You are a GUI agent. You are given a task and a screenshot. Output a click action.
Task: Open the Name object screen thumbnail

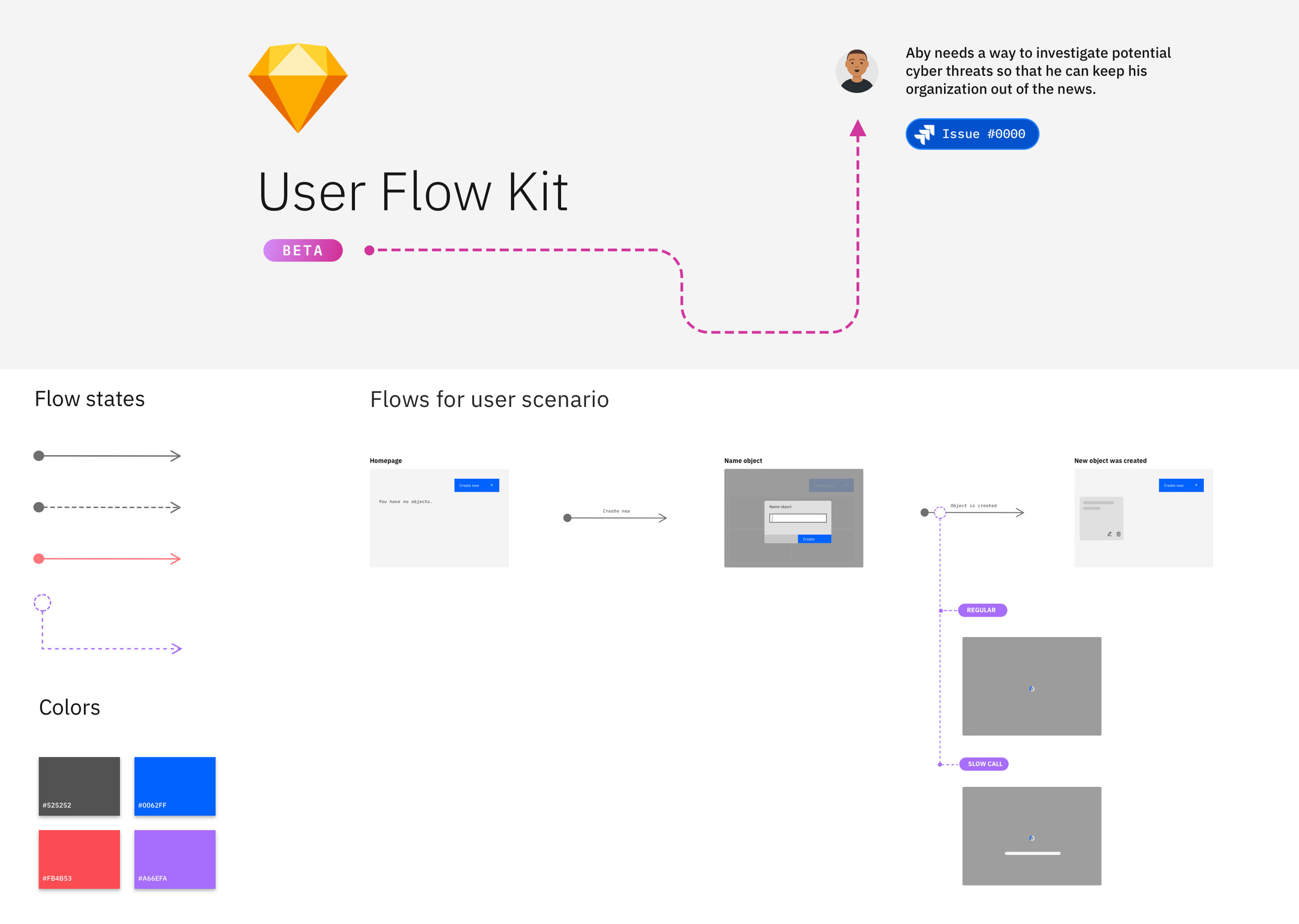click(x=793, y=518)
